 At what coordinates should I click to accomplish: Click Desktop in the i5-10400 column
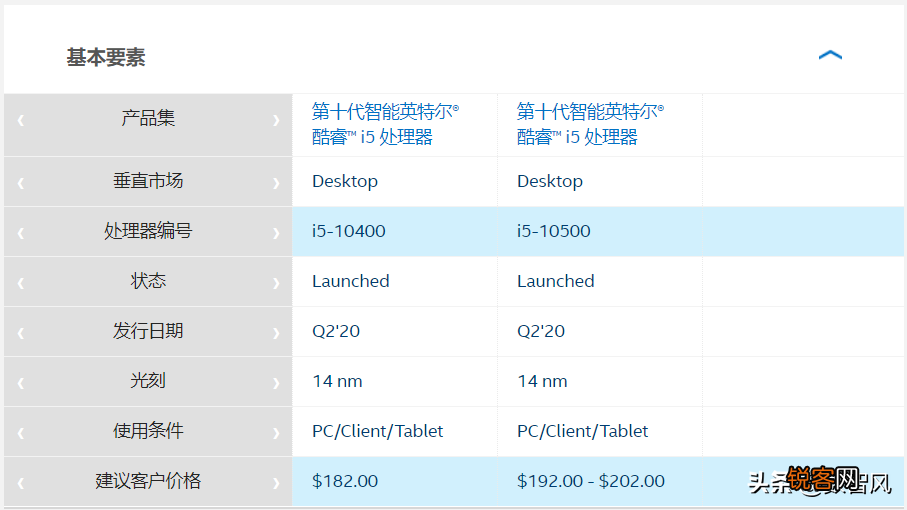345,182
